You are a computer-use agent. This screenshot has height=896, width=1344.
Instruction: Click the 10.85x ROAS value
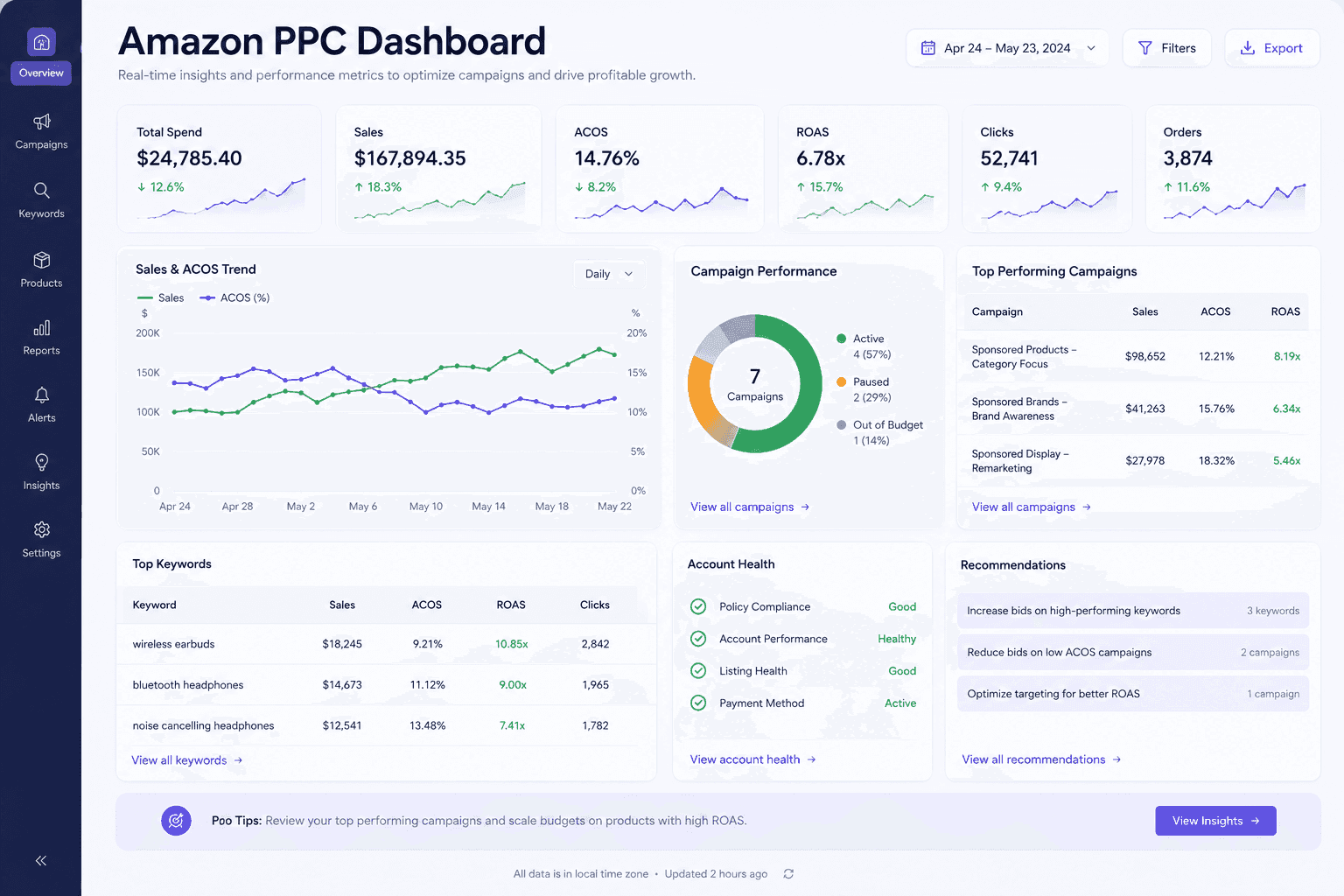(x=512, y=644)
